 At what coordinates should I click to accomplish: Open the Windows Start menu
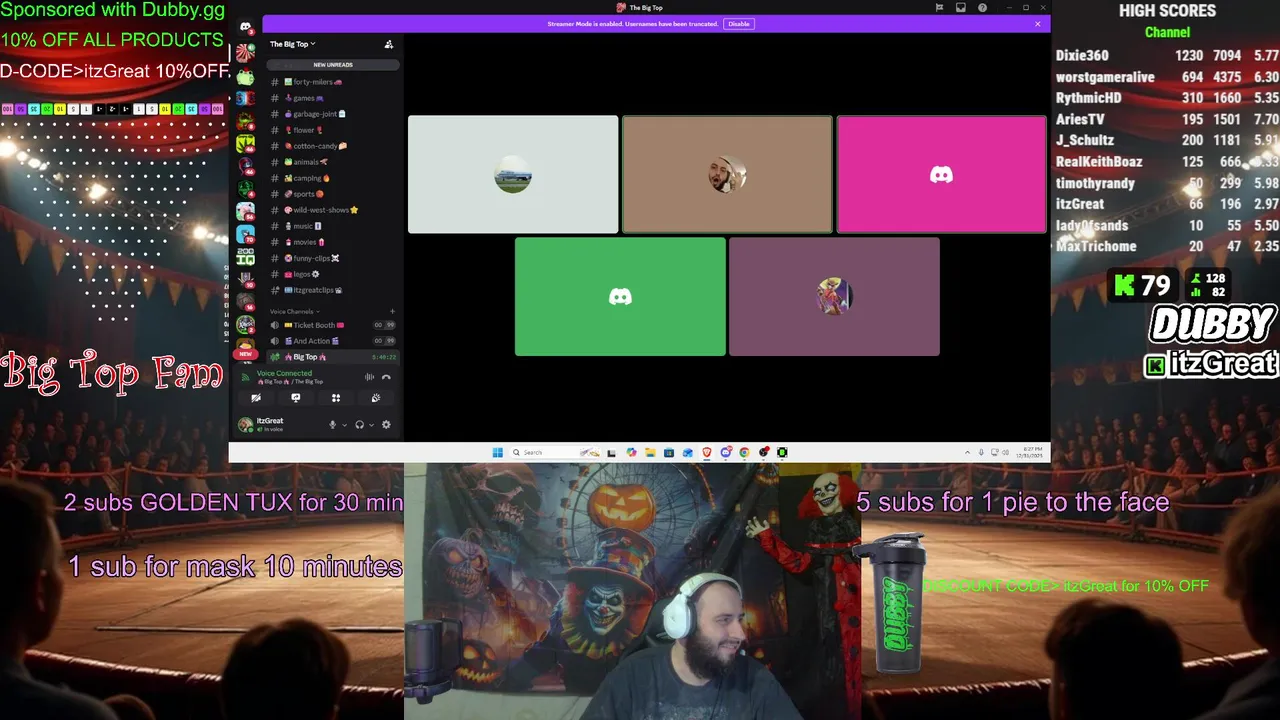(497, 452)
